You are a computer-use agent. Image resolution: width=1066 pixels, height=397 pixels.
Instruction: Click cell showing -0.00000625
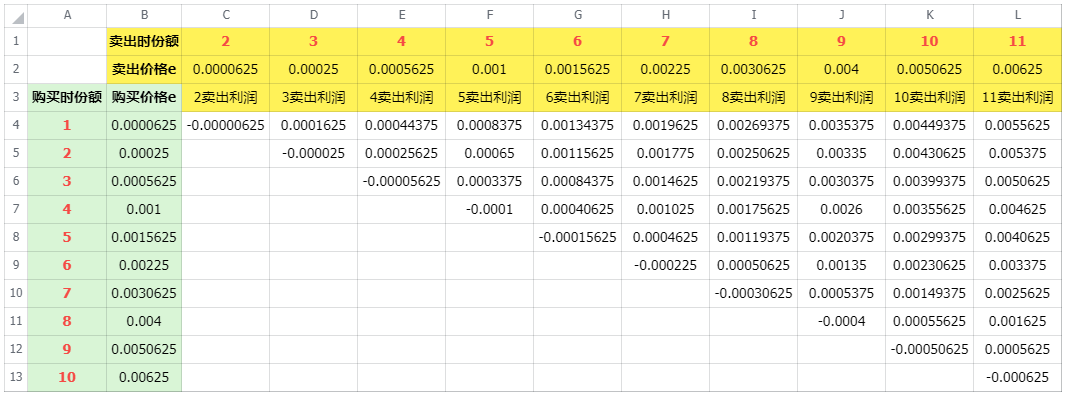(x=226, y=125)
